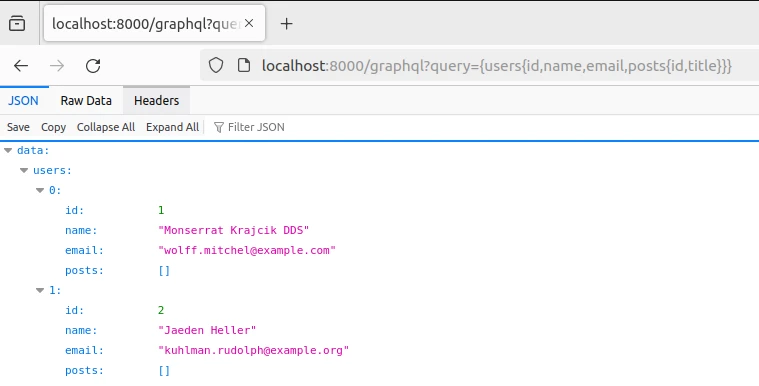
Task: Switch to the JSON viewer tab
Action: [23, 101]
